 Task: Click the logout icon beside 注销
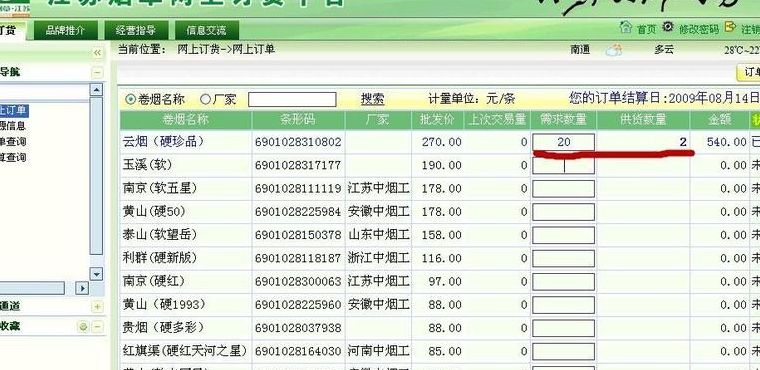point(730,26)
